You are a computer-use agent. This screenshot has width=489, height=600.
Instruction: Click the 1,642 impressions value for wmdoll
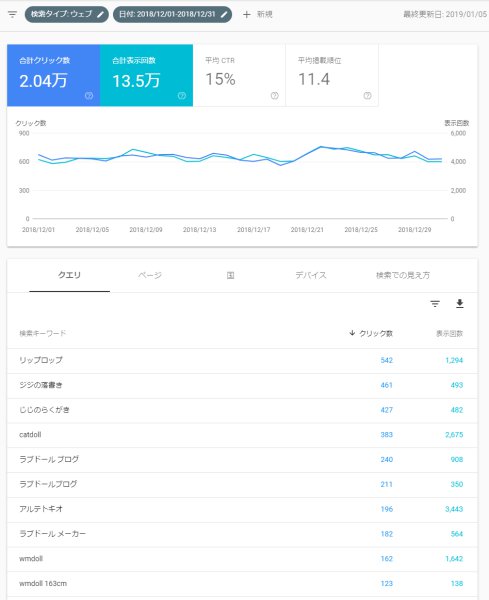pyautogui.click(x=454, y=559)
